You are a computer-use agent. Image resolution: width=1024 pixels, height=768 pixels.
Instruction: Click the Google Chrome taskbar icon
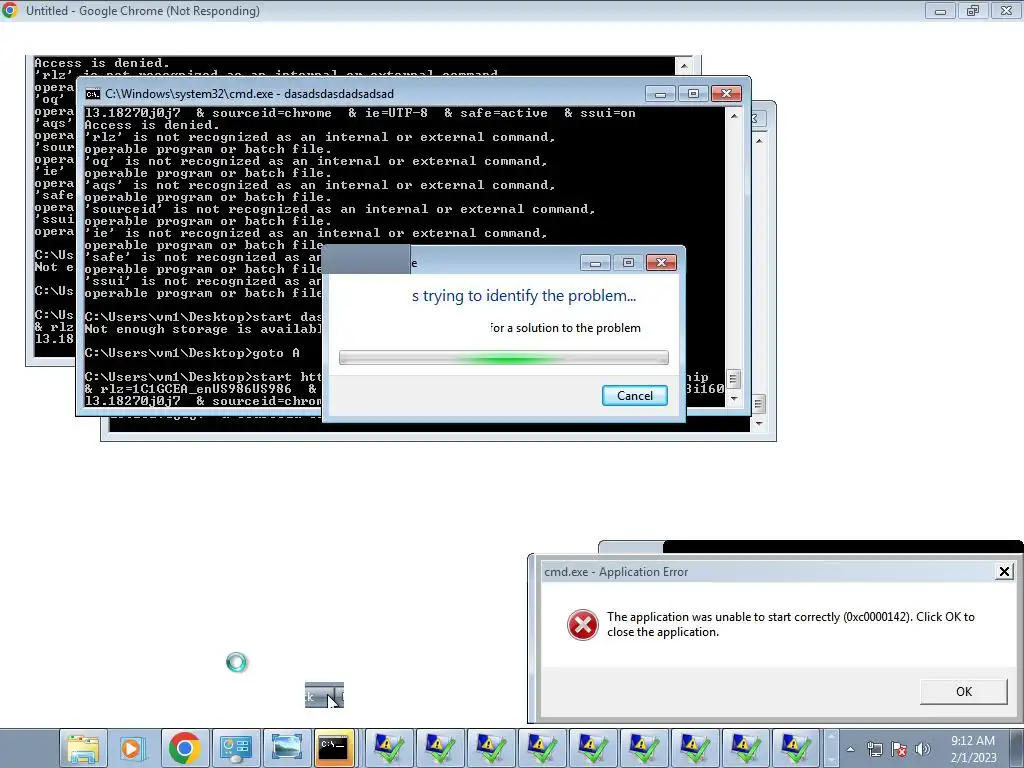[x=184, y=748]
